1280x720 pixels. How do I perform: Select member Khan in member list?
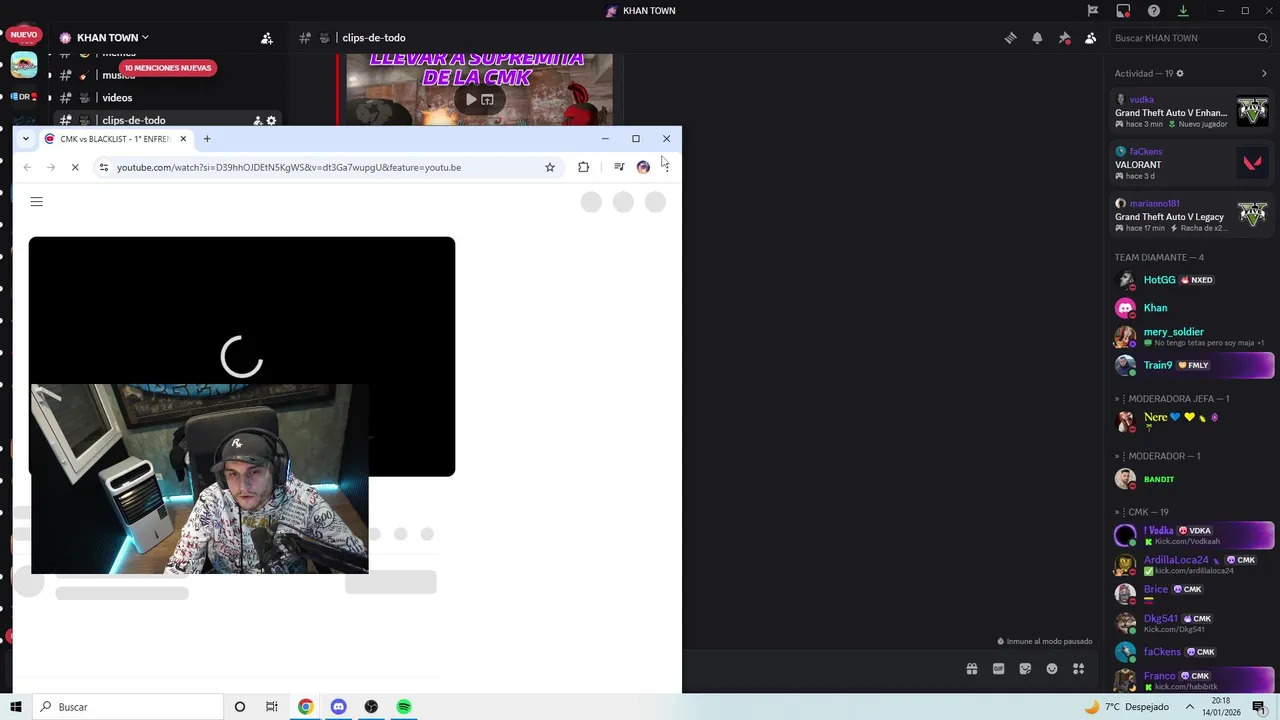coord(1192,308)
